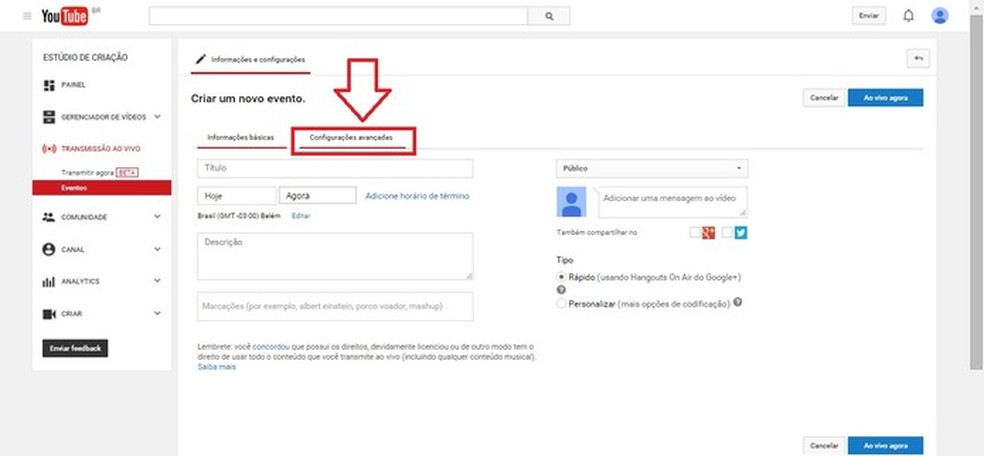Screen dimensions: 984x456
Task: Open notifications bell
Action: [908, 16]
